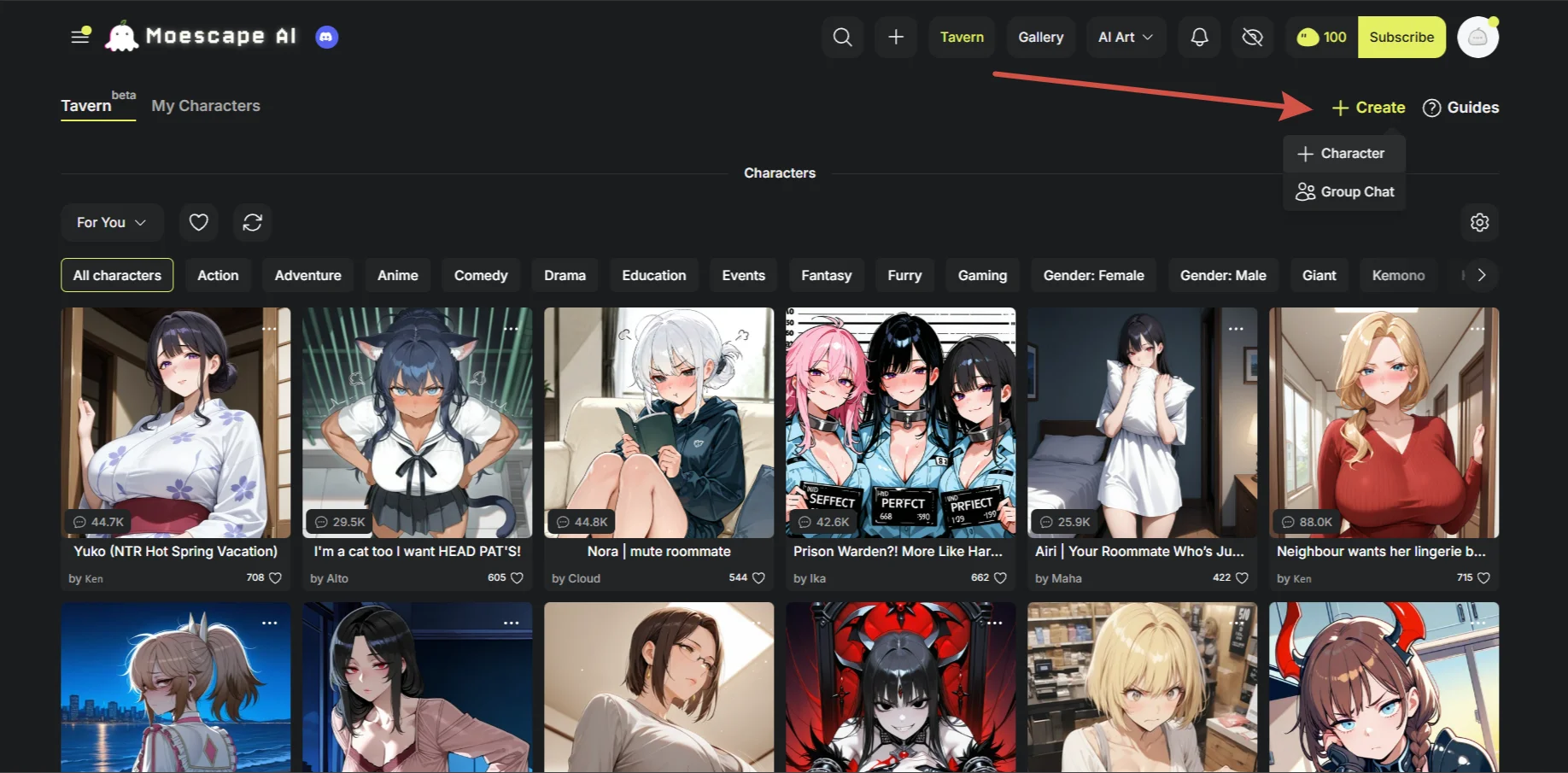Open the Guides link
1568x773 pixels.
point(1460,107)
